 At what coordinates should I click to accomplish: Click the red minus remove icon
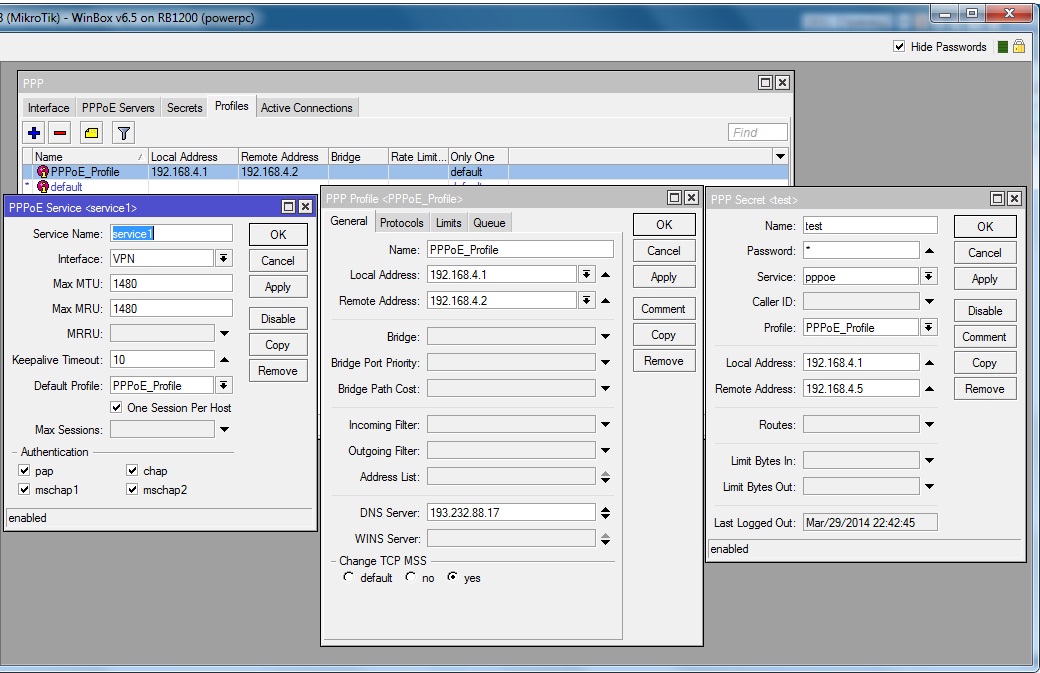(60, 133)
